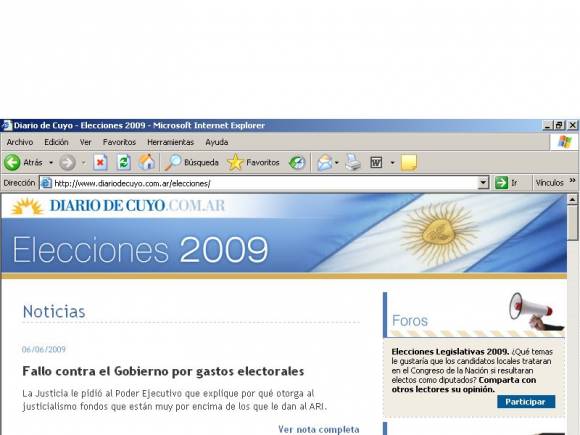Click the Vínculos toolbar label
The width and height of the screenshot is (580, 435).
549,183
